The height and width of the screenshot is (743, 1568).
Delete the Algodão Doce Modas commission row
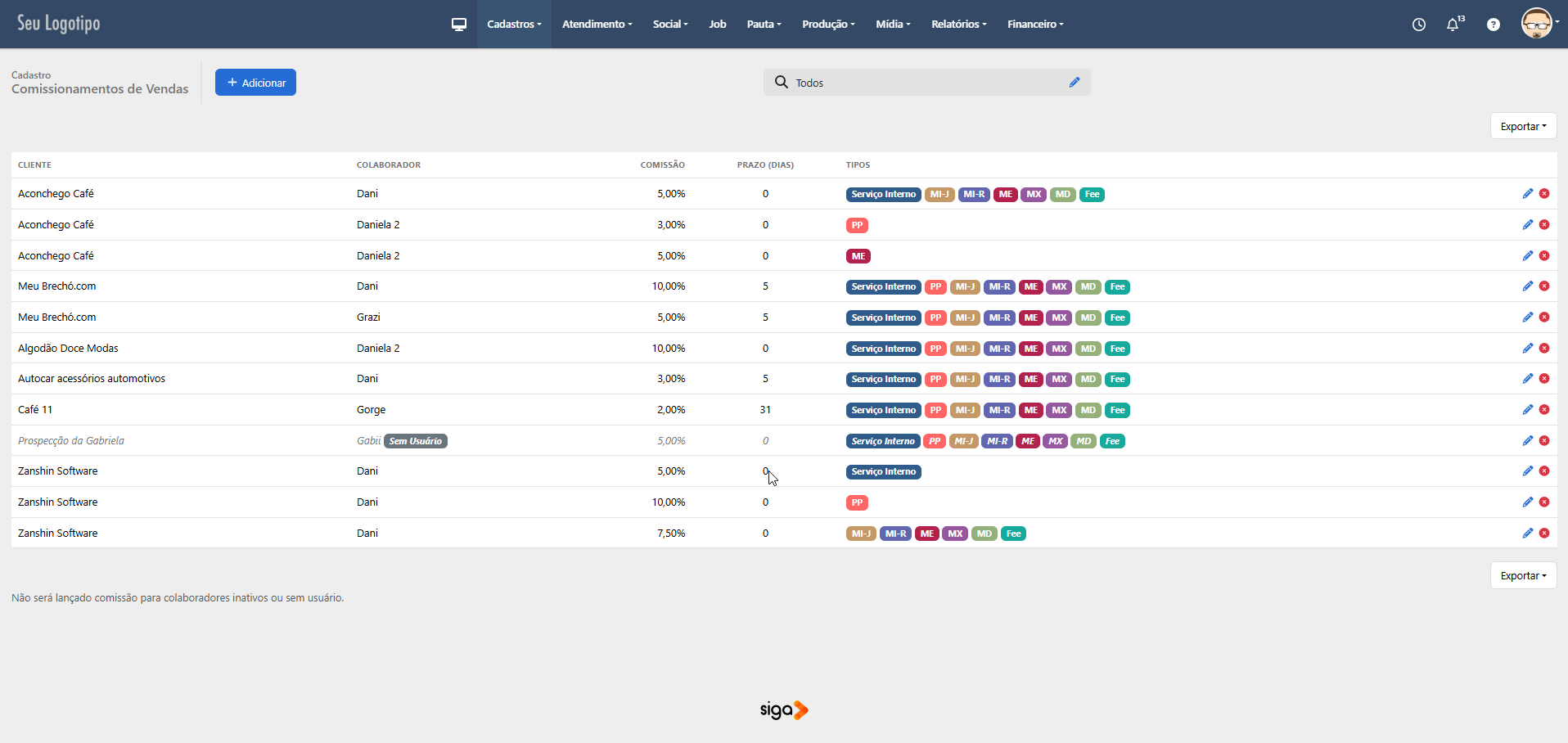(1544, 349)
